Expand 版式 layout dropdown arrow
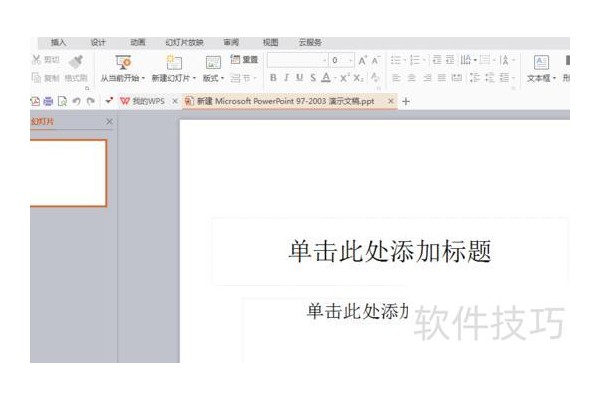The image size is (600, 400). (222, 78)
